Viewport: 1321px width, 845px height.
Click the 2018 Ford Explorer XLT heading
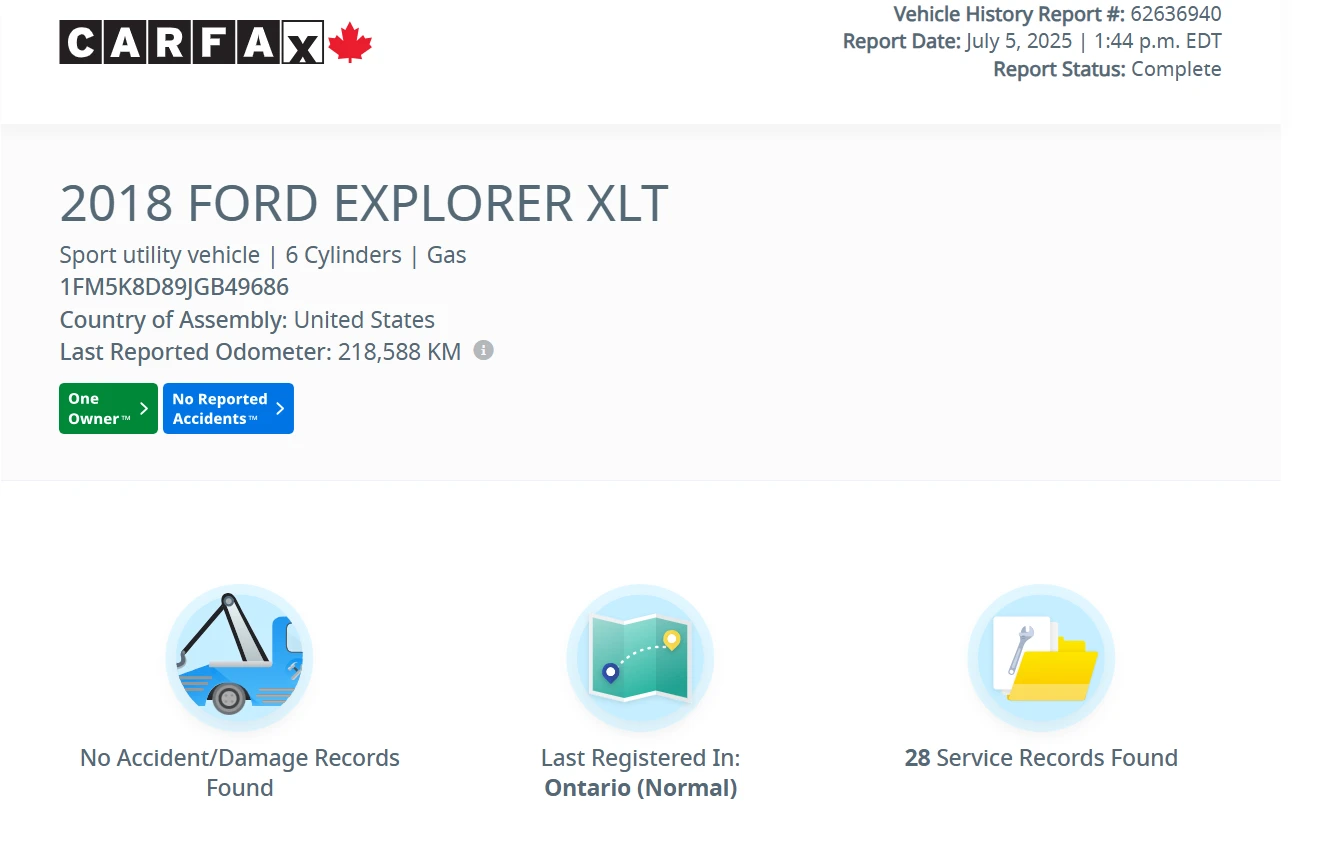click(363, 204)
